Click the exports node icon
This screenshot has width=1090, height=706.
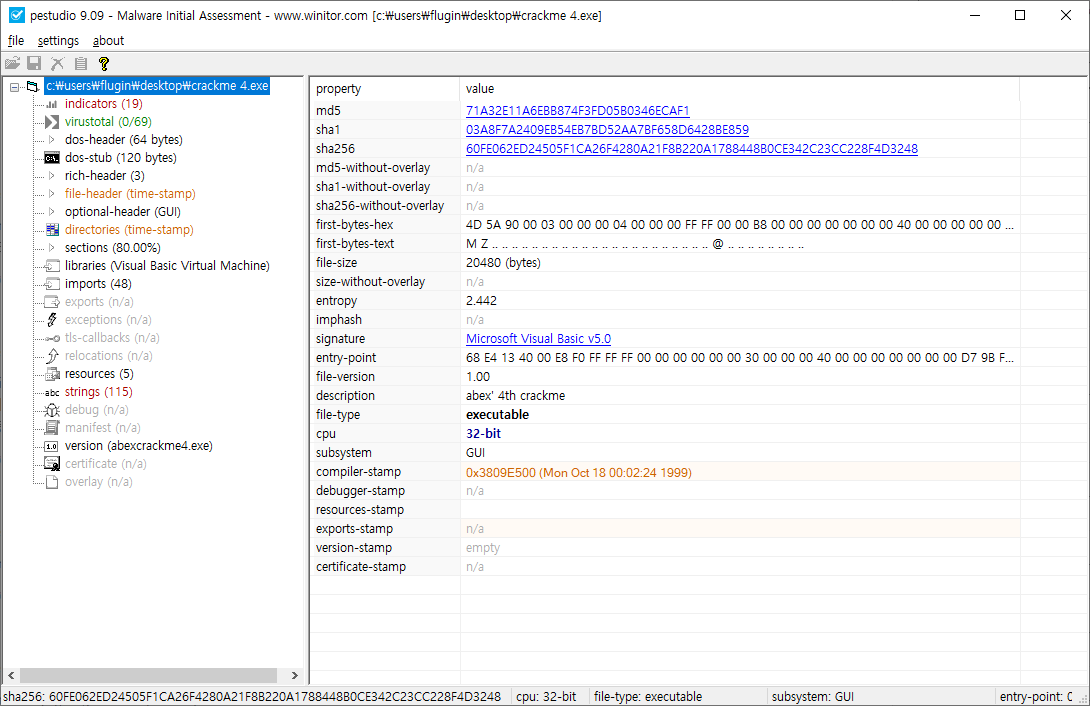[x=52, y=302]
